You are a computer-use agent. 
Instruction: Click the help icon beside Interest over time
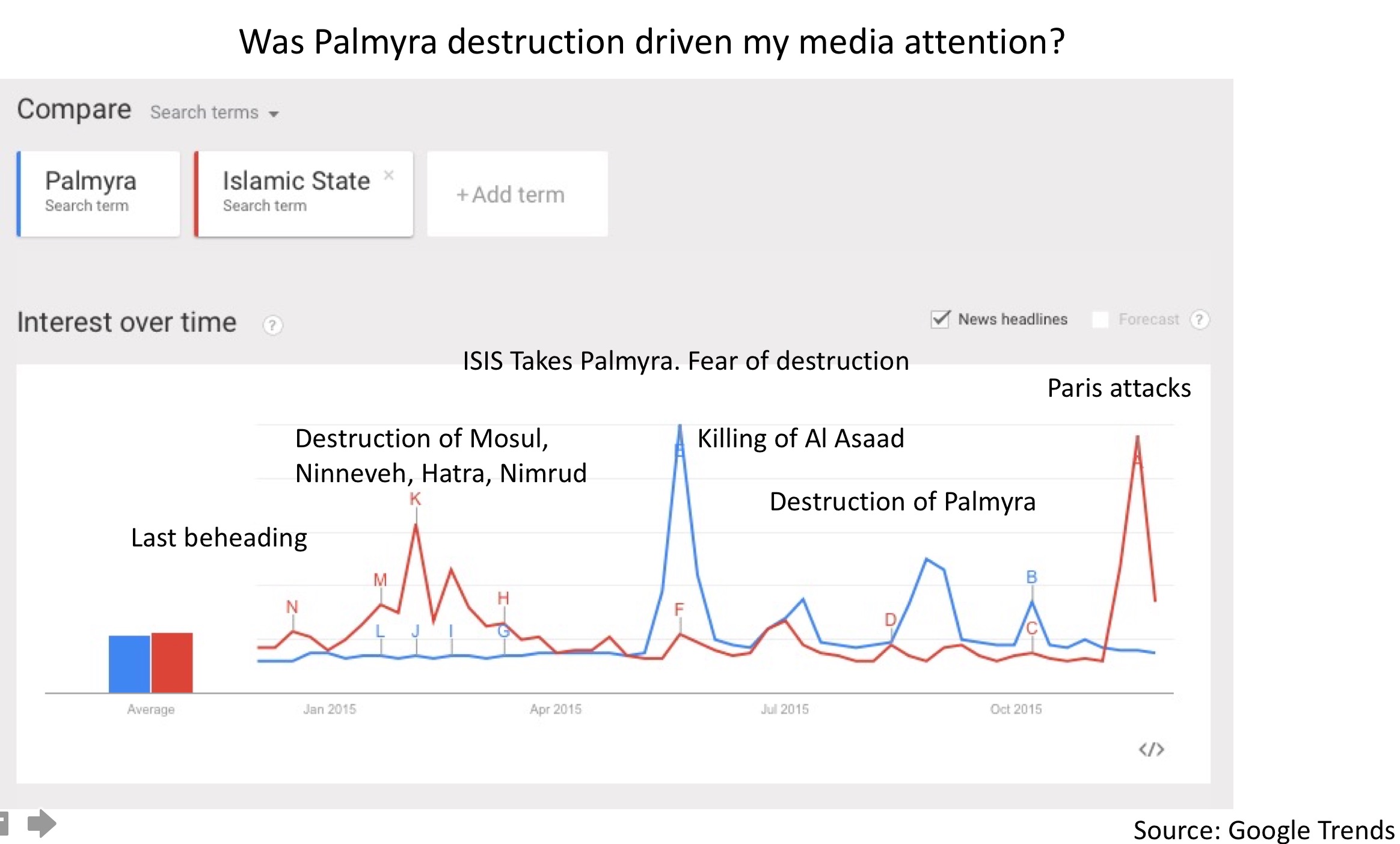tap(272, 325)
